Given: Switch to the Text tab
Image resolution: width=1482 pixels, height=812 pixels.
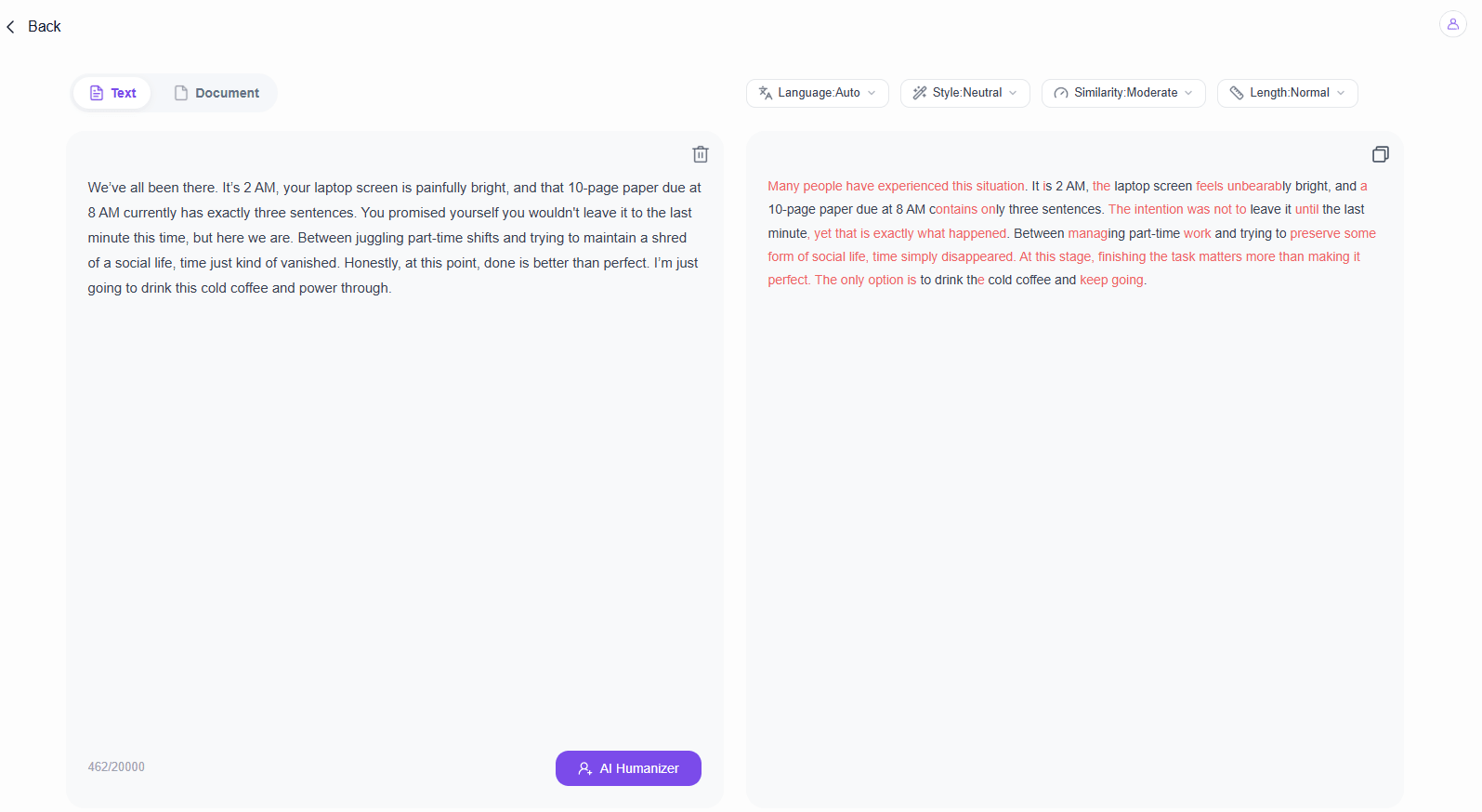Looking at the screenshot, I should coord(112,93).
